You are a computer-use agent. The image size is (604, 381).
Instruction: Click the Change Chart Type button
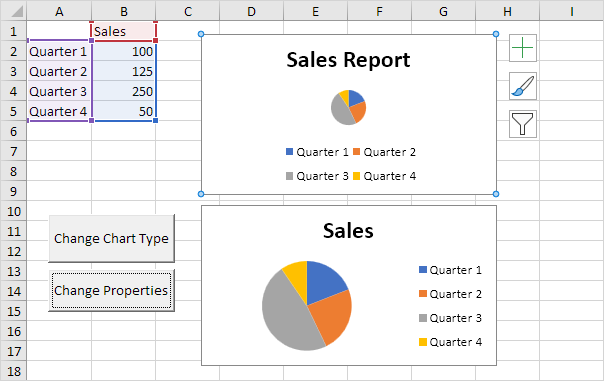(x=111, y=238)
